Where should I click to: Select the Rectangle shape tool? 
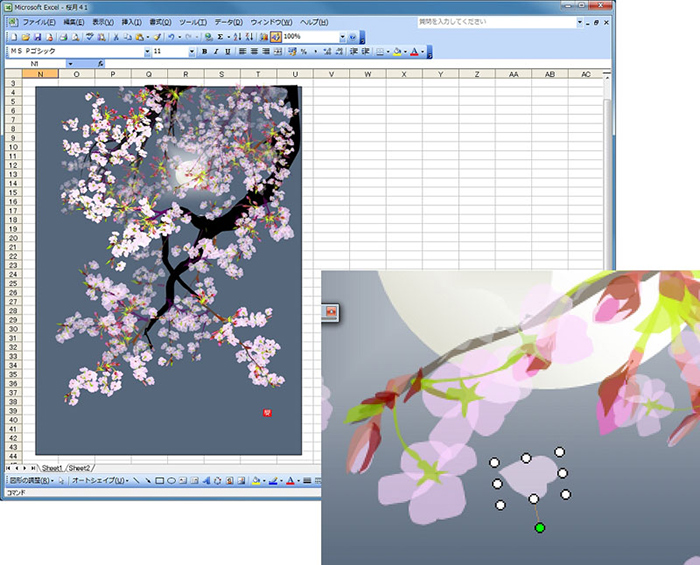point(159,481)
